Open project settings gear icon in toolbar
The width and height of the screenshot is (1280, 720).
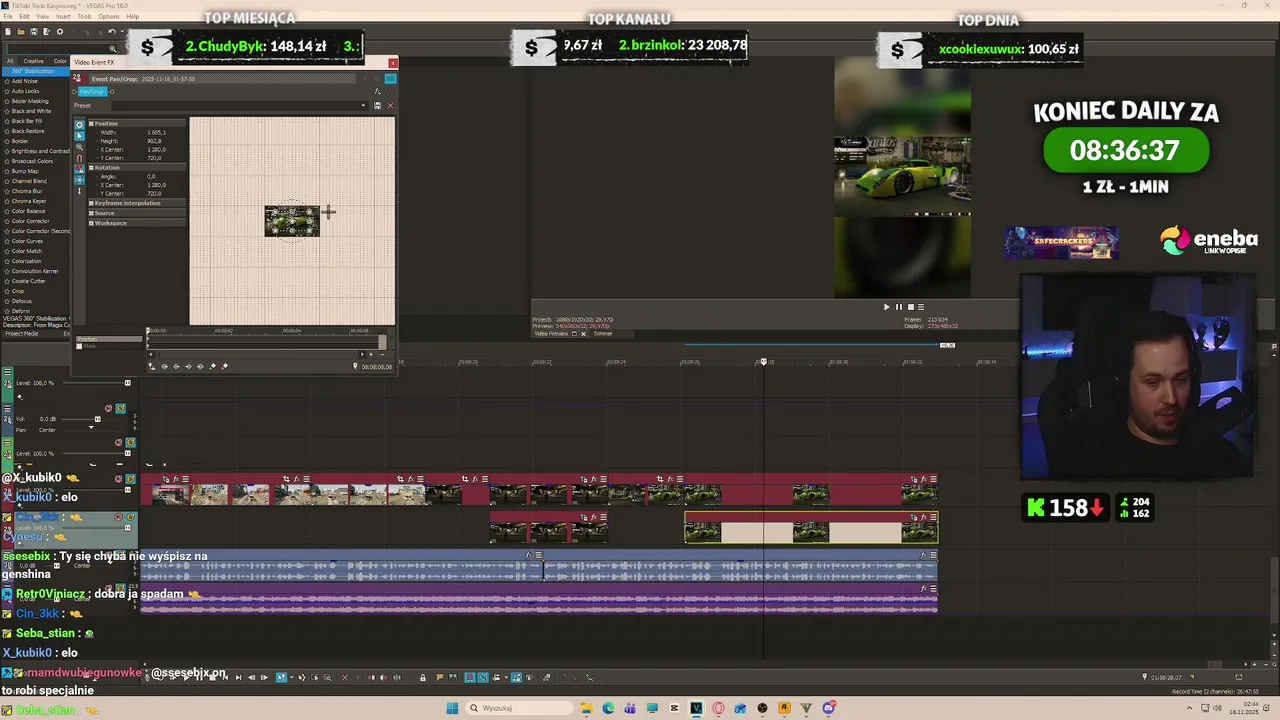59,31
